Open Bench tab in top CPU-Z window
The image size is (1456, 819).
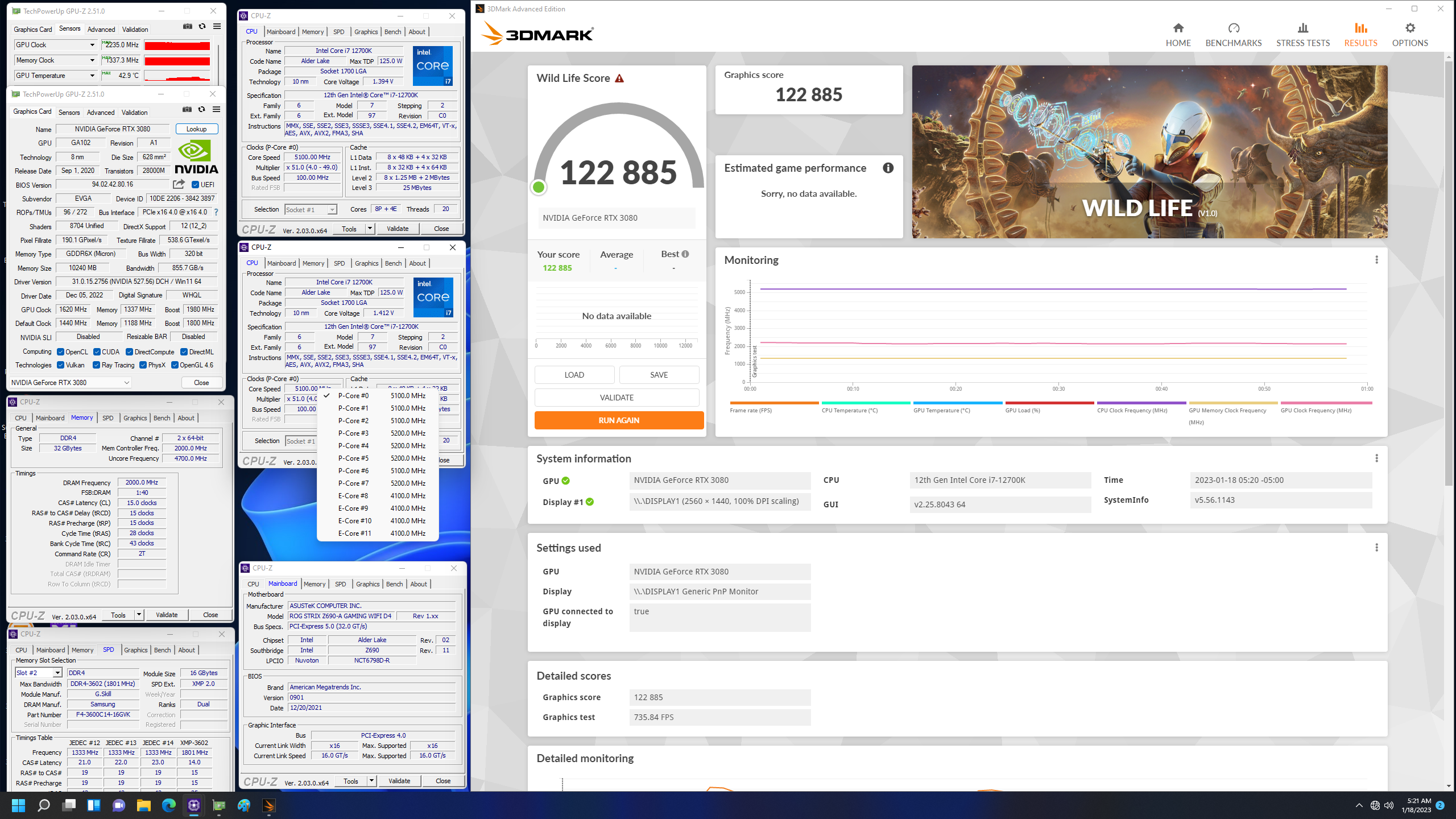coord(392,32)
